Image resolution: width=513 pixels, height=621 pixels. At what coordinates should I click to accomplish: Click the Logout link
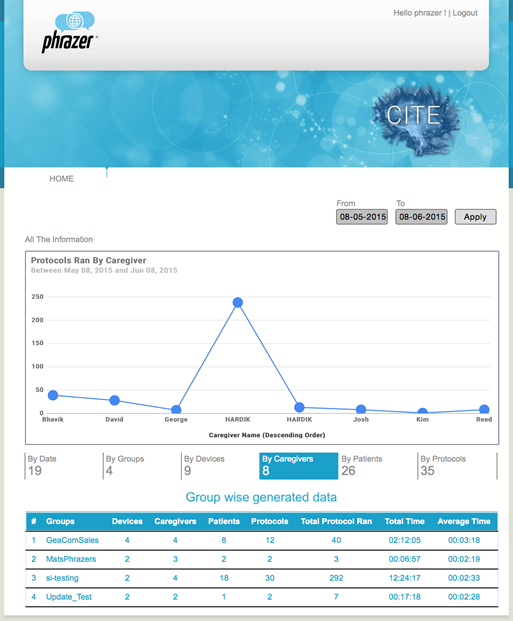465,13
